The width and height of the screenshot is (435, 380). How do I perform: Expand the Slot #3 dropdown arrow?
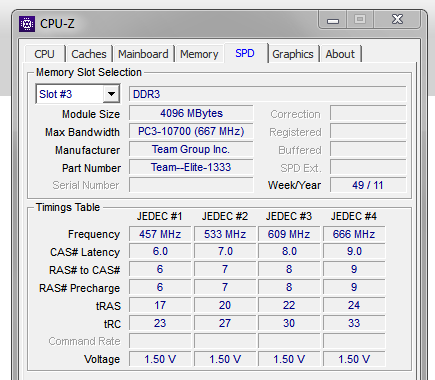[111, 94]
